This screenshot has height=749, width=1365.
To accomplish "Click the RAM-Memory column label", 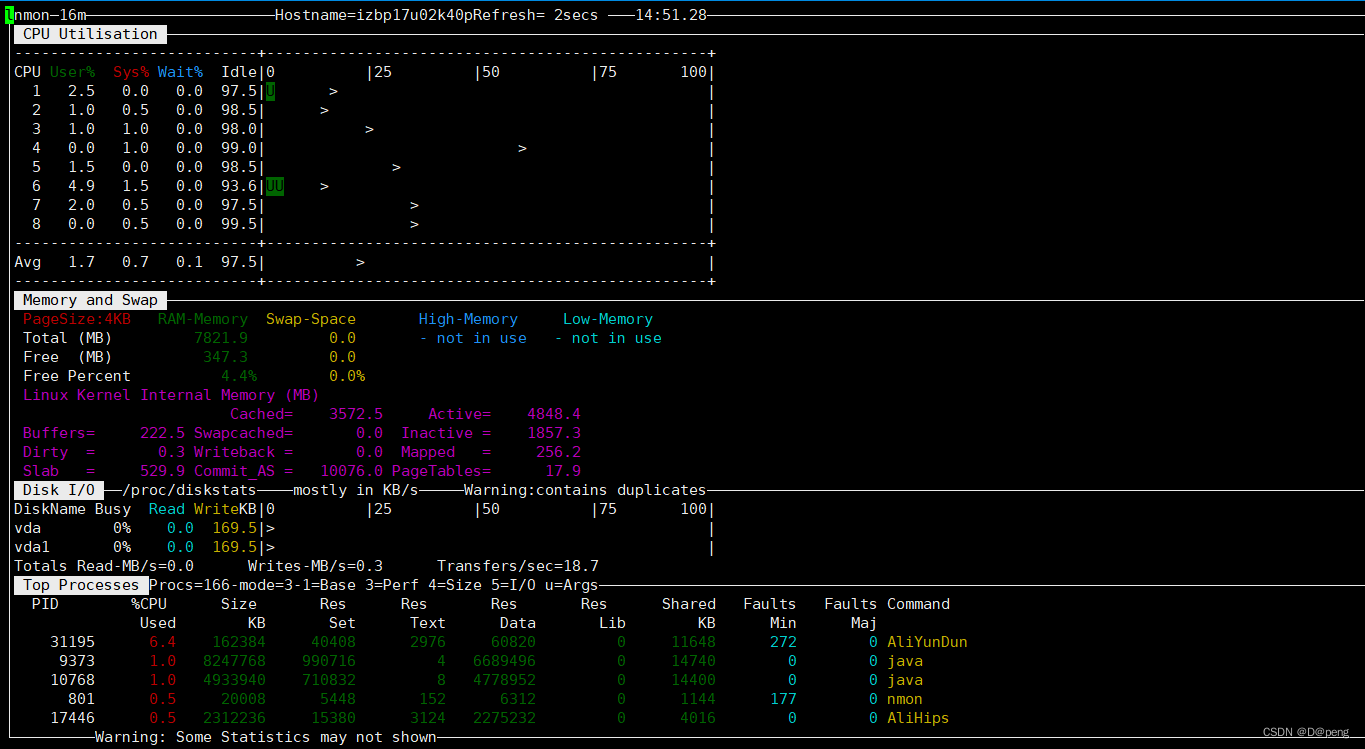I will click(203, 319).
